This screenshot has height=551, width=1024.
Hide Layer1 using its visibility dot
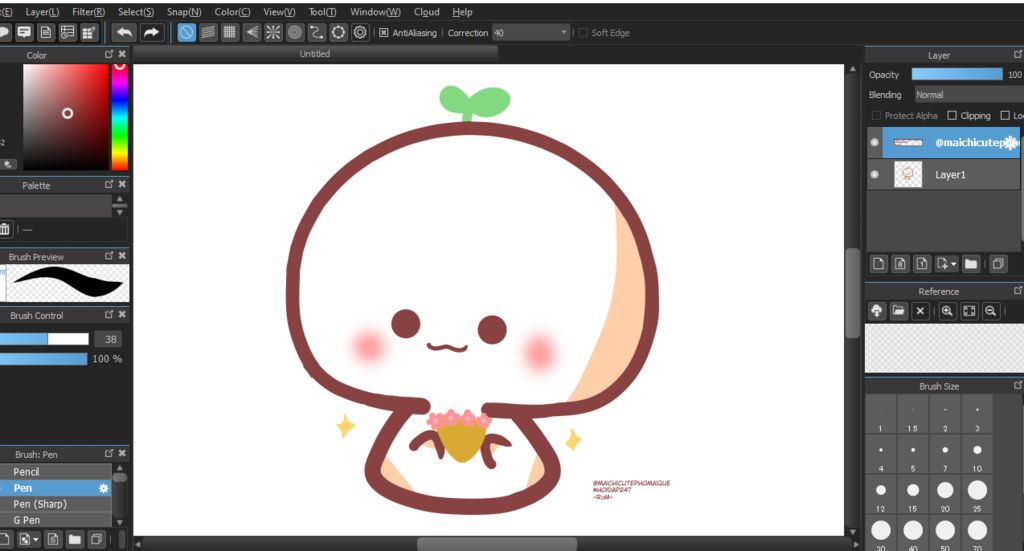point(874,174)
